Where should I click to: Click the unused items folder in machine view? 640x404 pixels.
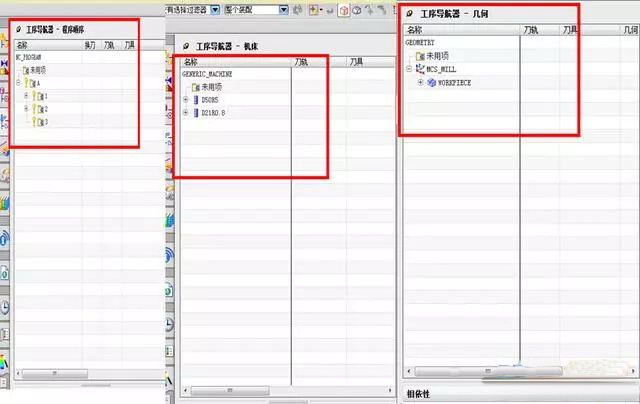(x=196, y=88)
